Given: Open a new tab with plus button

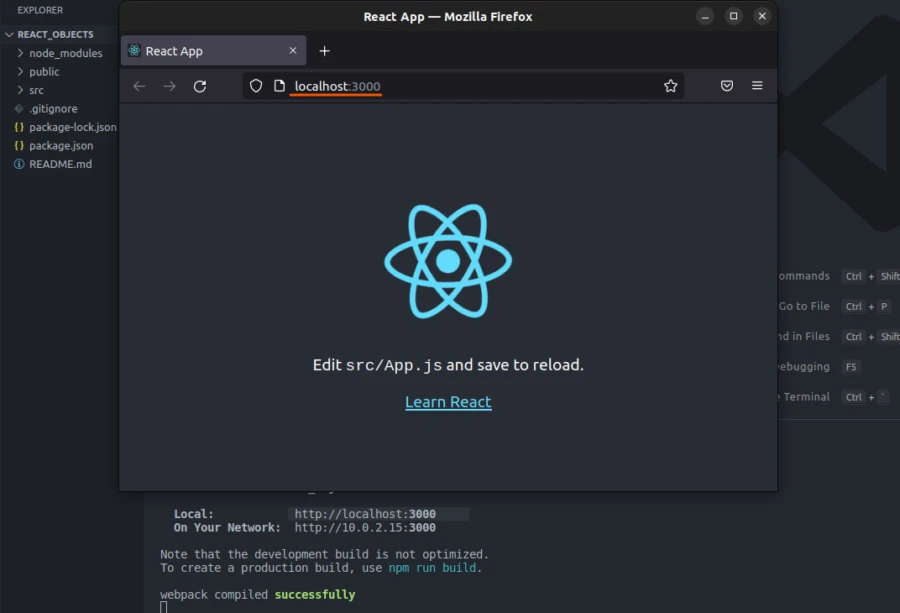Looking at the screenshot, I should [324, 51].
